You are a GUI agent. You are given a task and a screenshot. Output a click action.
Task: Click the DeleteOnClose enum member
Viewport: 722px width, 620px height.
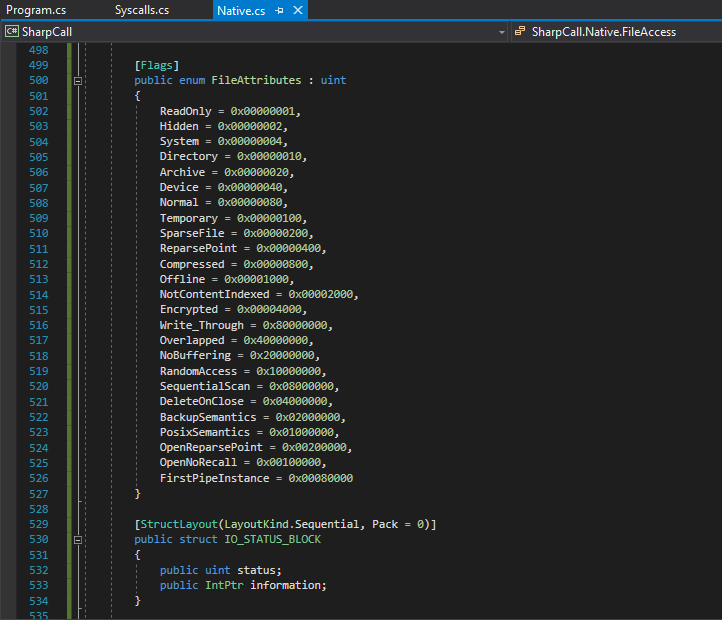[202, 402]
